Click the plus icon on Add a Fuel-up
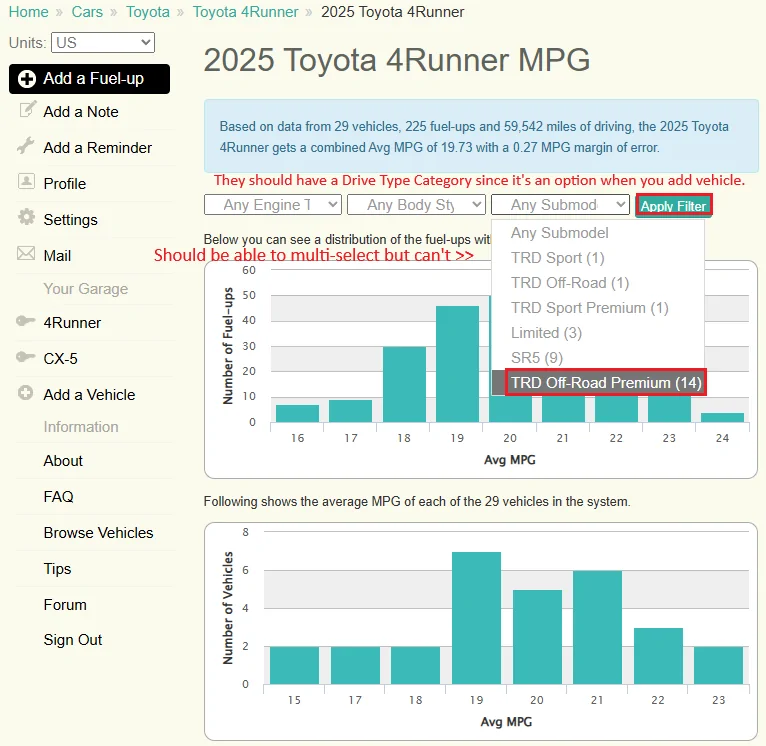766x746 pixels. click(27, 79)
